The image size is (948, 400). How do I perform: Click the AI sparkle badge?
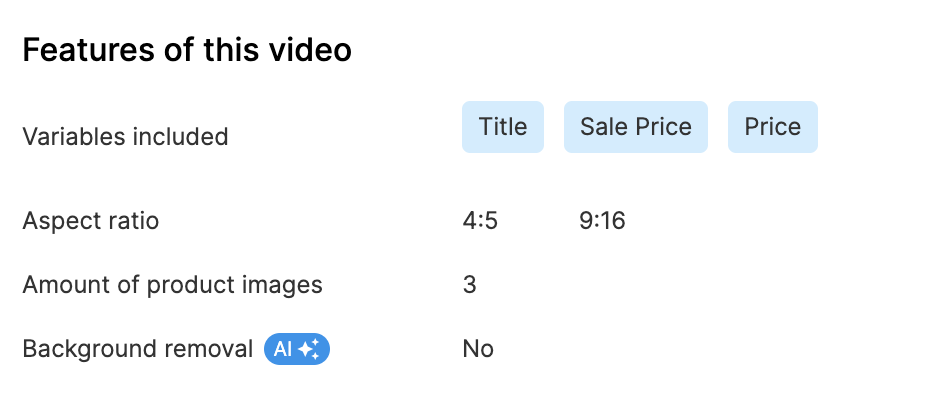[x=297, y=349]
